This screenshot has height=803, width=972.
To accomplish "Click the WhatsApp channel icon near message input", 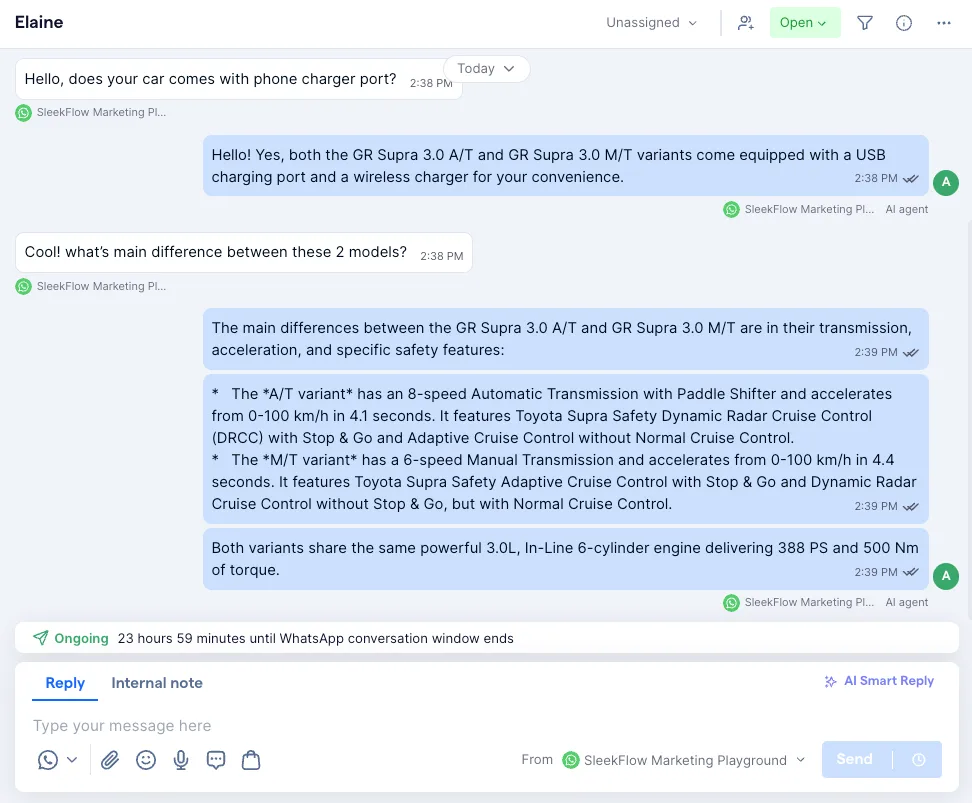I will [x=48, y=760].
